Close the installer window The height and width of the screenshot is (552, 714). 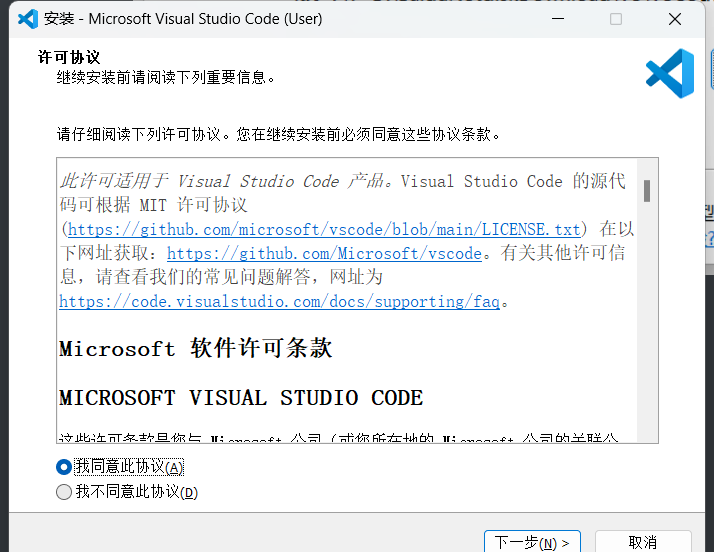tap(674, 19)
